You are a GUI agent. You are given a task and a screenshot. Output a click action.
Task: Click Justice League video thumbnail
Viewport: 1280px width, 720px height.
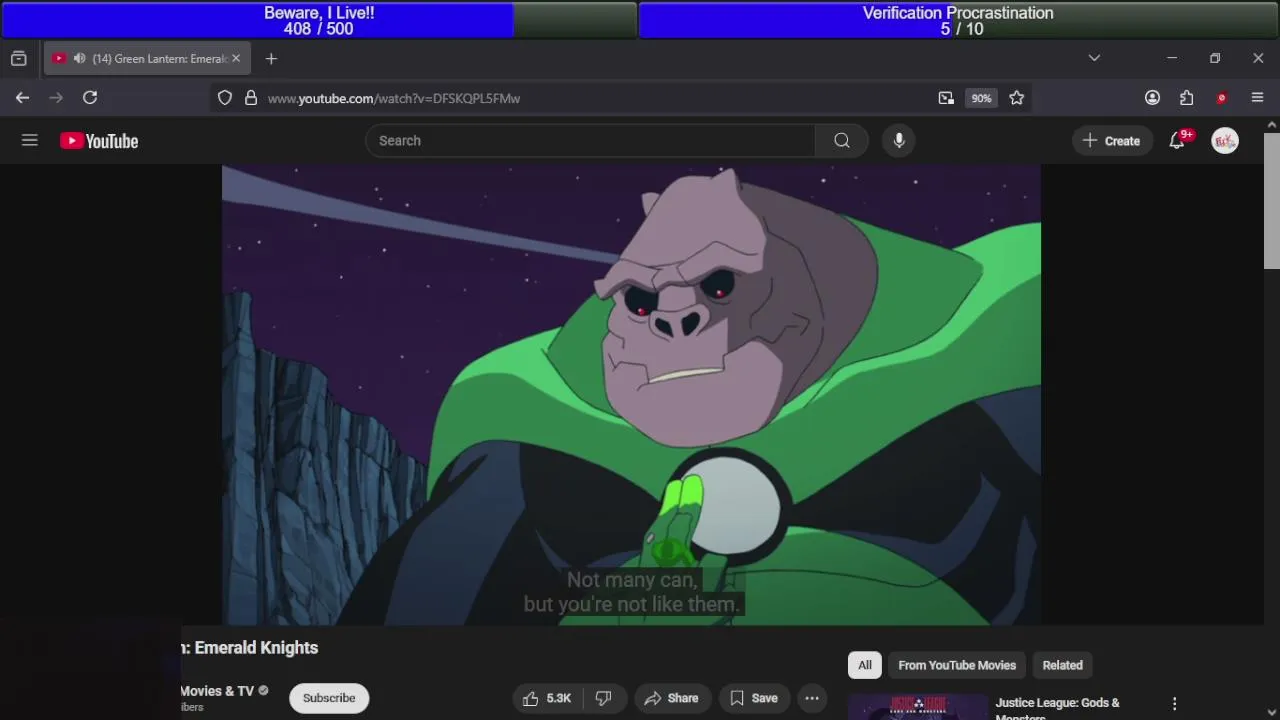coord(917,707)
